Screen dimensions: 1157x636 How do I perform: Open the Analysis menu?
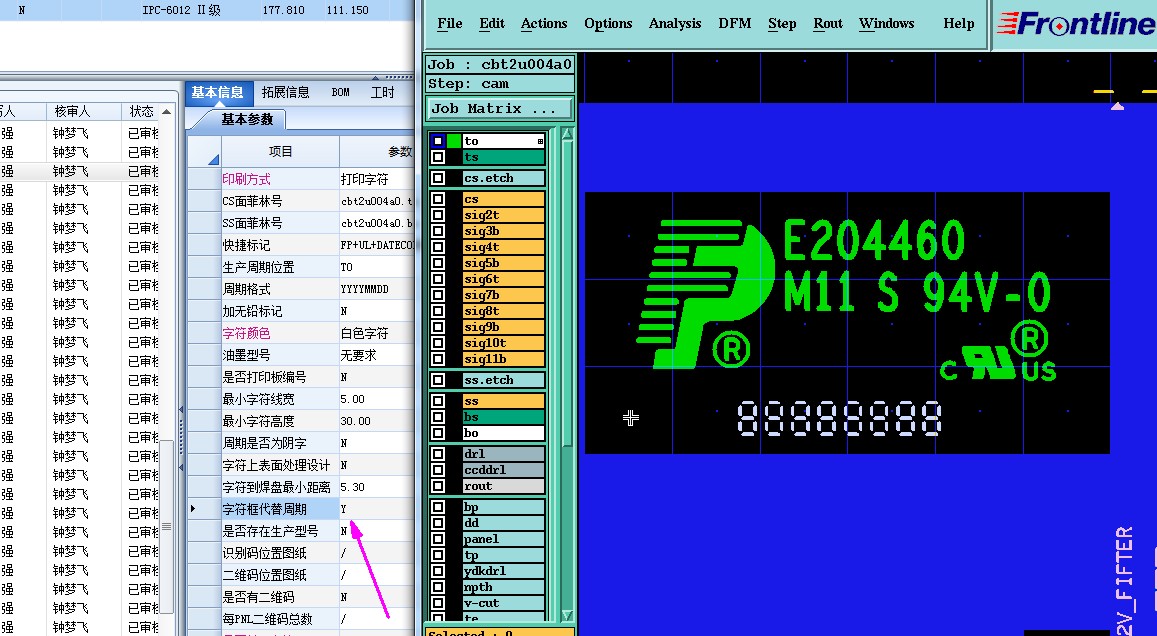pos(674,24)
